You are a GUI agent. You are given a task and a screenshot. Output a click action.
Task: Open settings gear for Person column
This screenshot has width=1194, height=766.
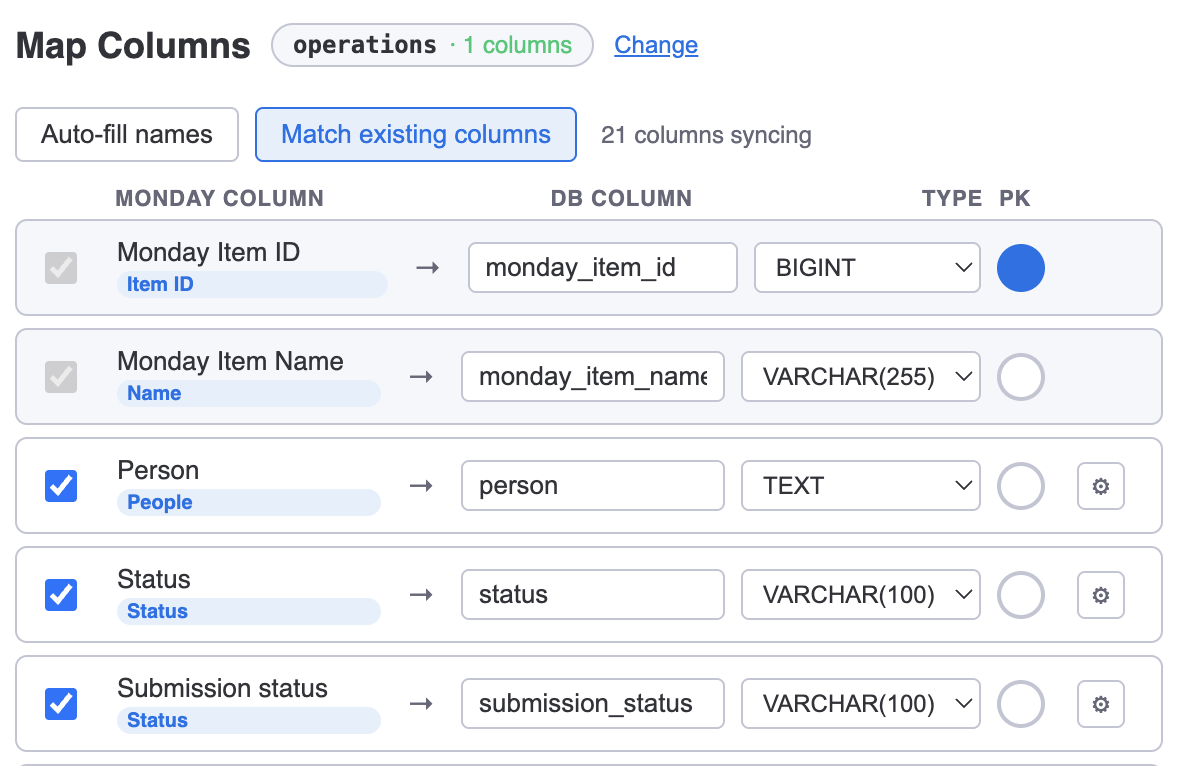click(1100, 486)
